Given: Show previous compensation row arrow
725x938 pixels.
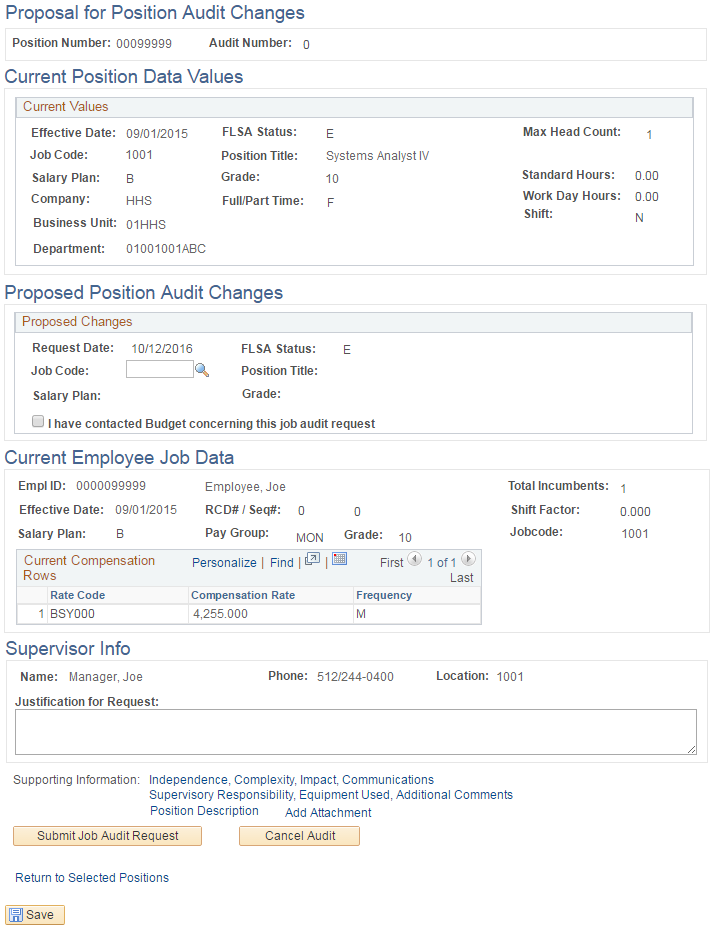Looking at the screenshot, I should [x=414, y=560].
